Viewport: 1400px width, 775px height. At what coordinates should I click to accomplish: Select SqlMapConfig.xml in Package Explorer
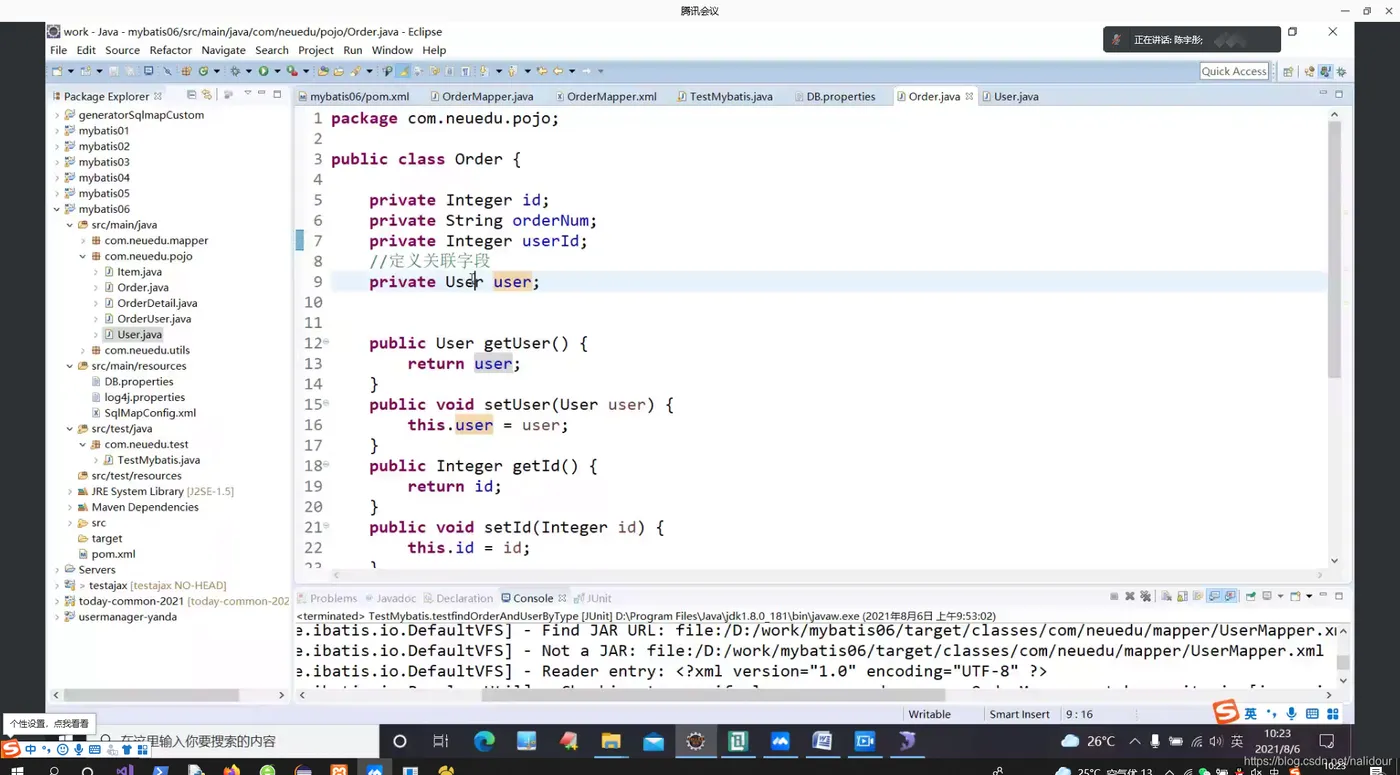[150, 413]
